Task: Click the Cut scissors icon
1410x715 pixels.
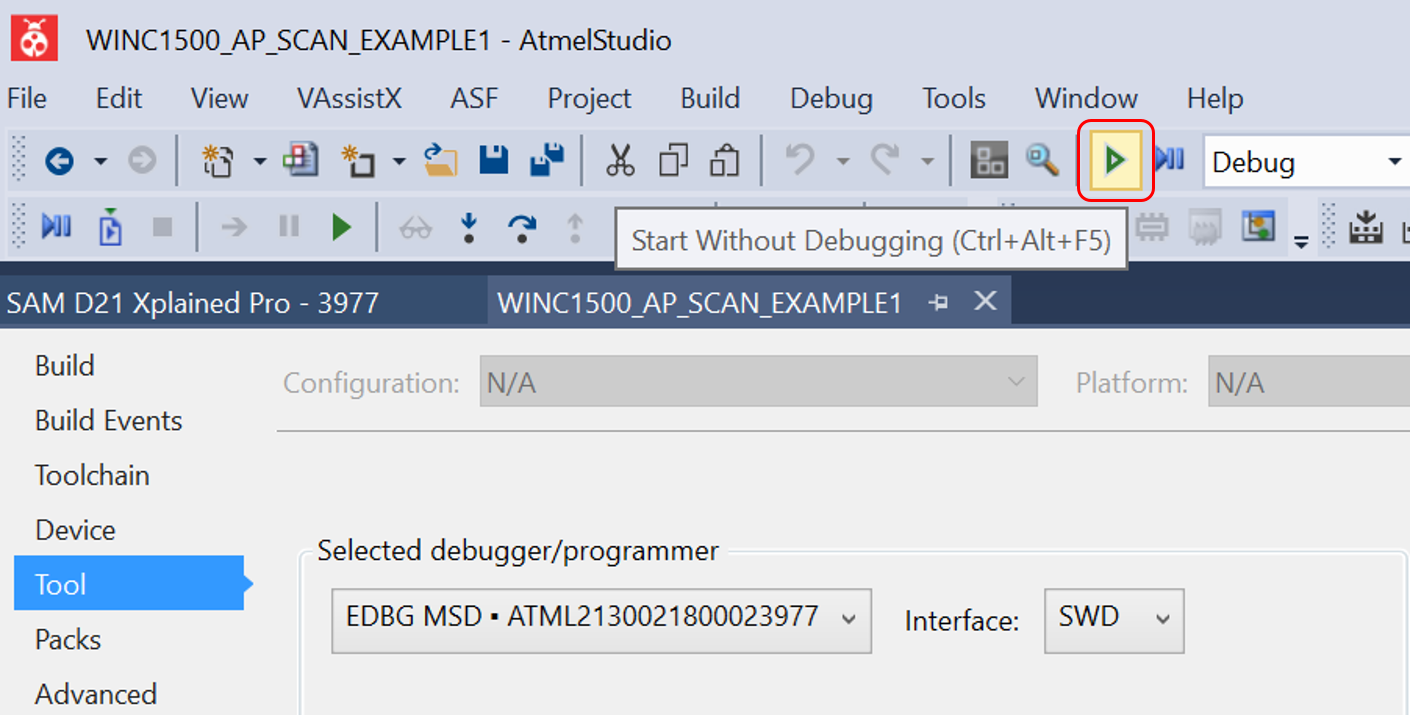Action: coord(620,160)
